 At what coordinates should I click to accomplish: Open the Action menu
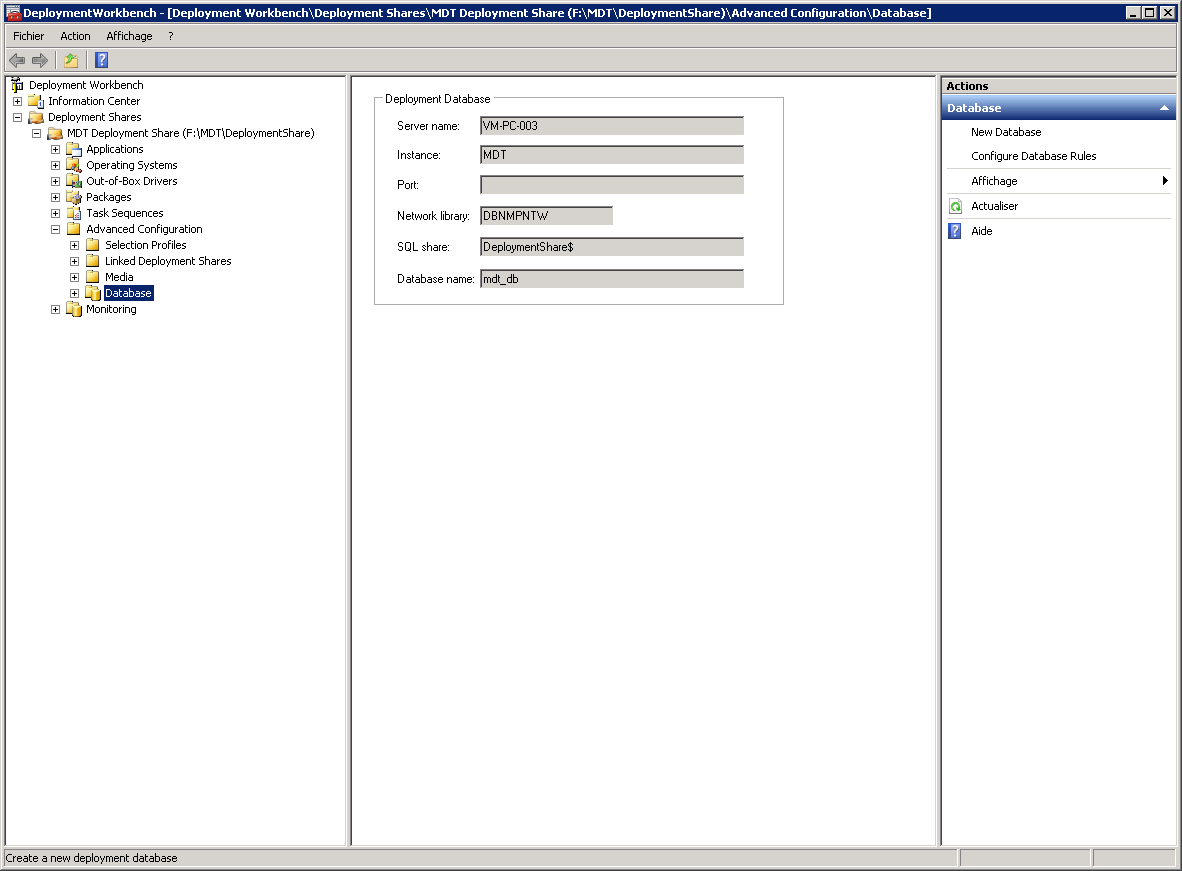75,36
